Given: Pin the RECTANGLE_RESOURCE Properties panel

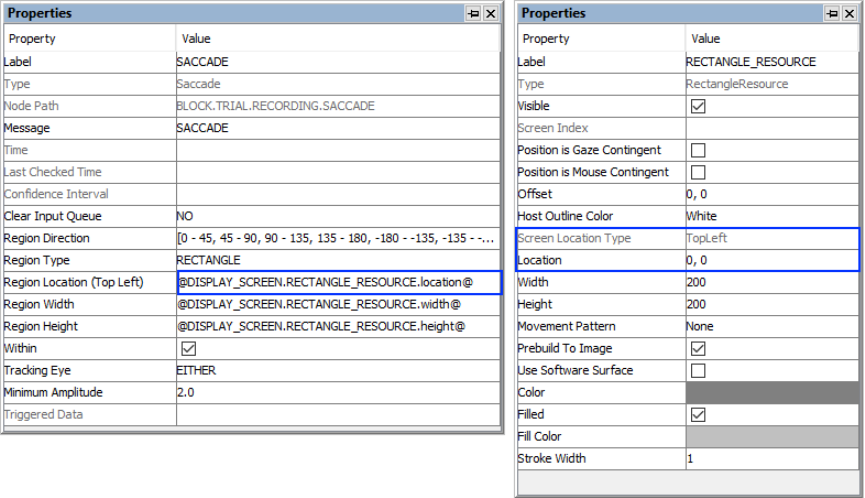Looking at the screenshot, I should tap(832, 13).
